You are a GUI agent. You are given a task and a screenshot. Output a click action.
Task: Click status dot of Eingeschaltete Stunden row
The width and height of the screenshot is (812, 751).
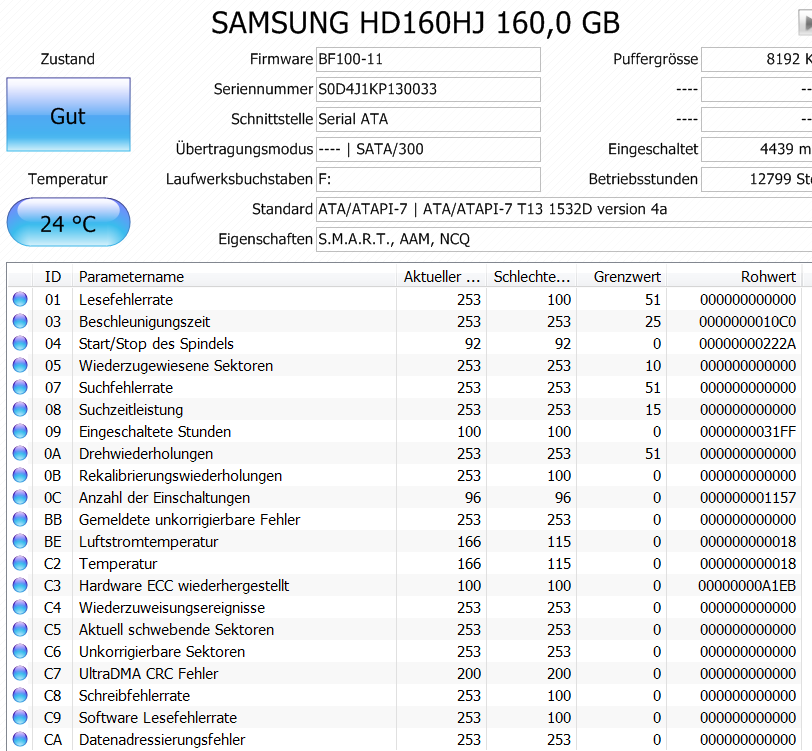[x=20, y=431]
